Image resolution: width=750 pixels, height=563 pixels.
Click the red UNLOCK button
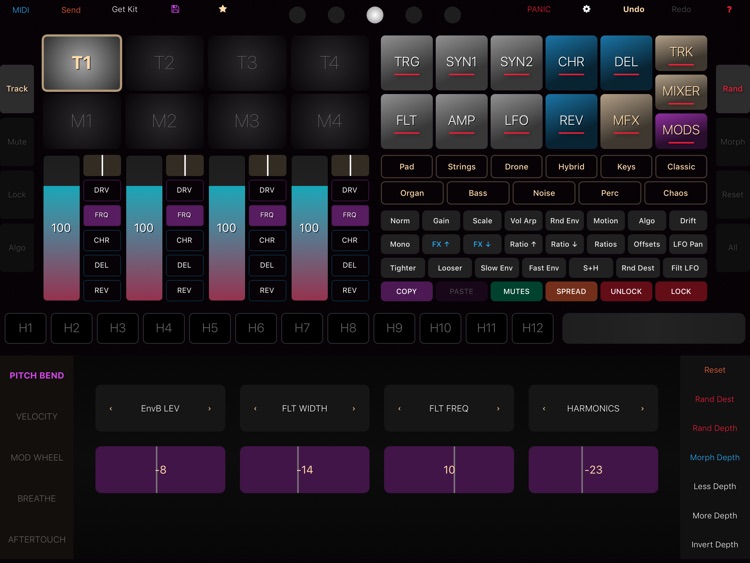(x=626, y=291)
